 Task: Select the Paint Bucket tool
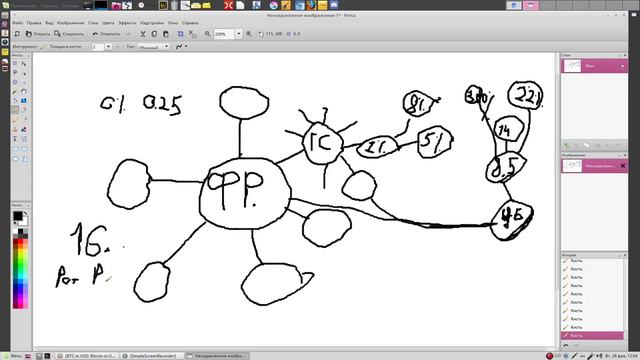pyautogui.click(x=15, y=100)
